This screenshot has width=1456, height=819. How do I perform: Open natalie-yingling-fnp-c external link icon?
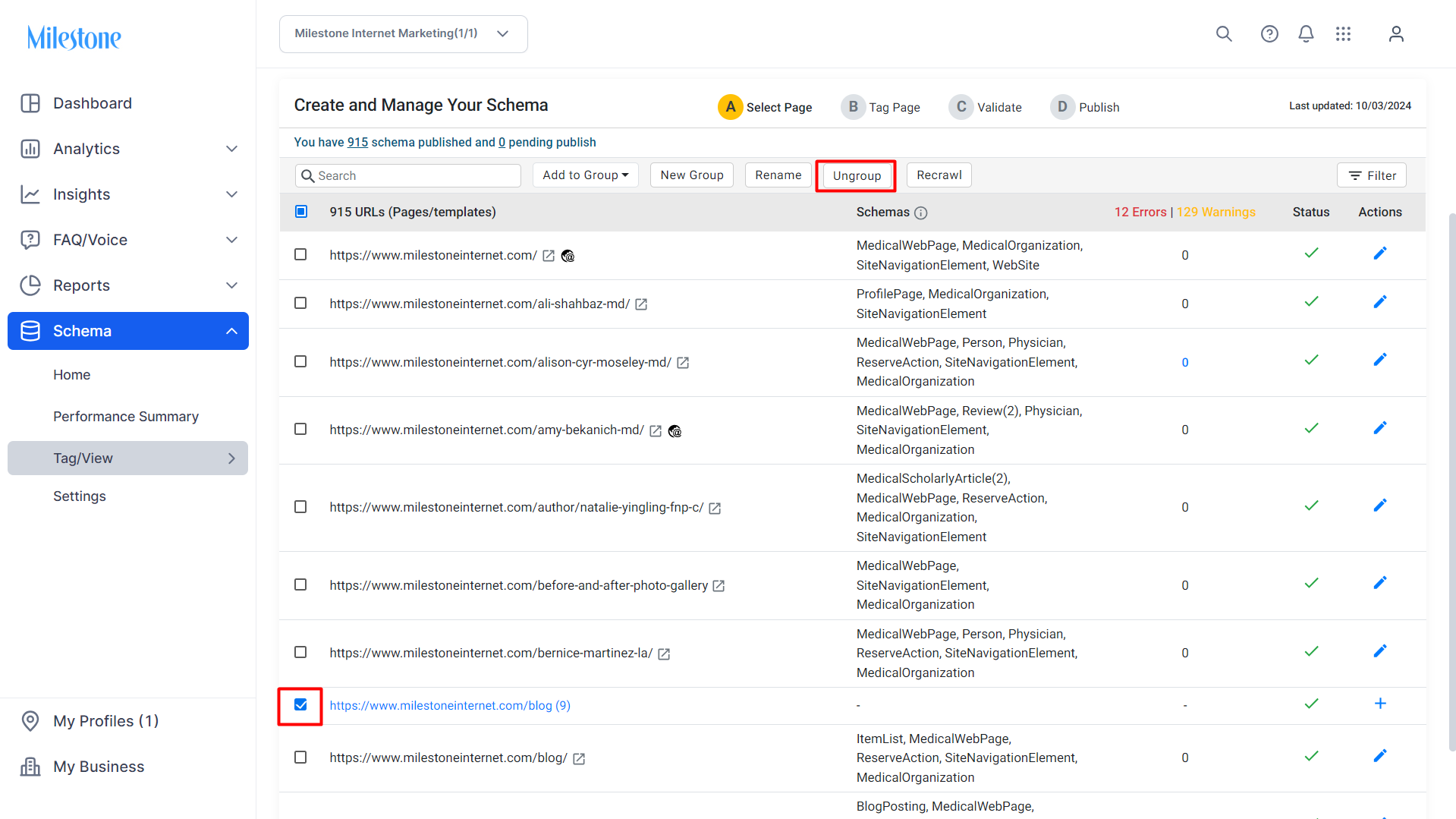coord(715,509)
